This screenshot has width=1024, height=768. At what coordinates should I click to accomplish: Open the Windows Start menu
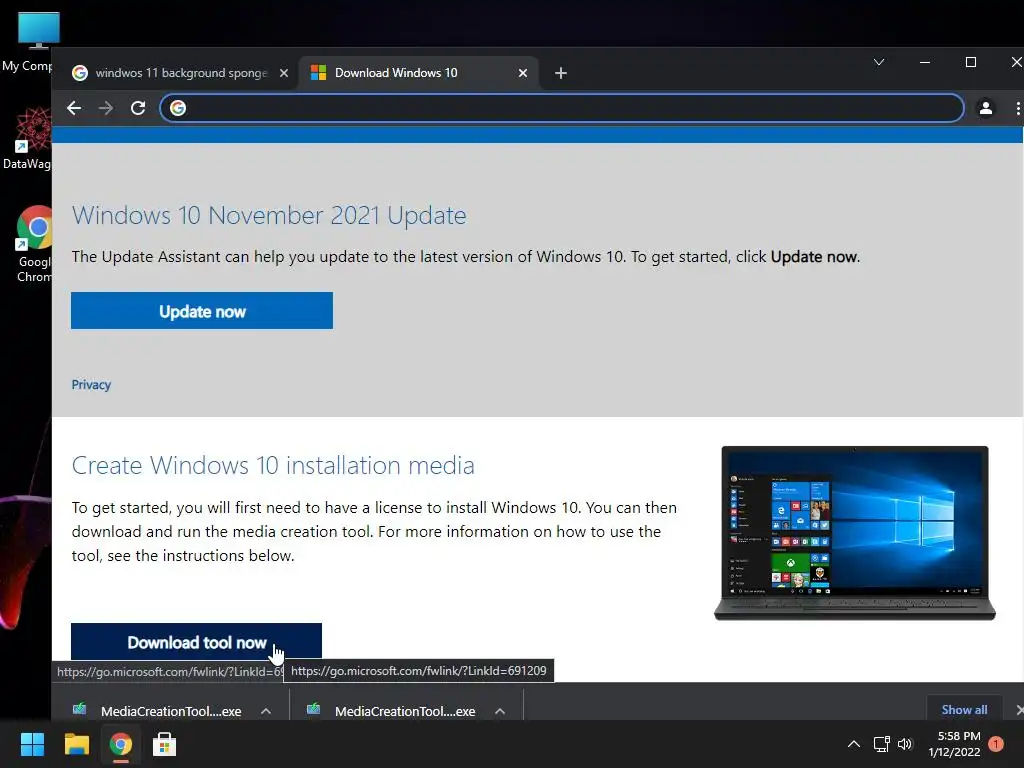(x=32, y=744)
